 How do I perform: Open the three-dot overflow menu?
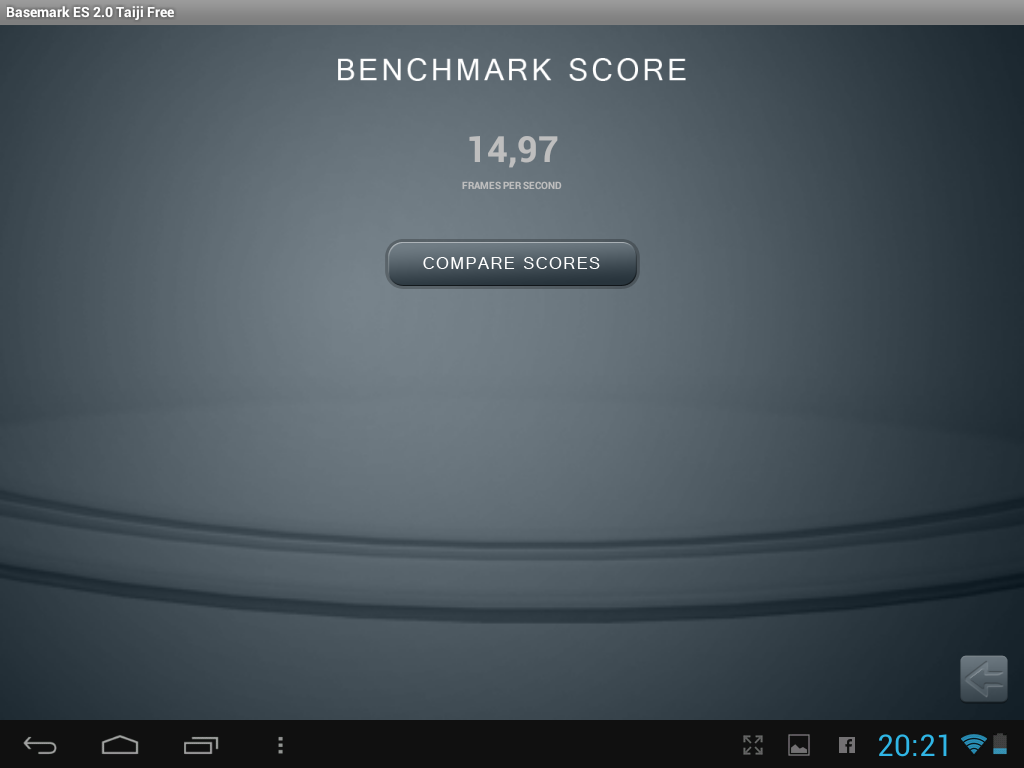click(280, 745)
